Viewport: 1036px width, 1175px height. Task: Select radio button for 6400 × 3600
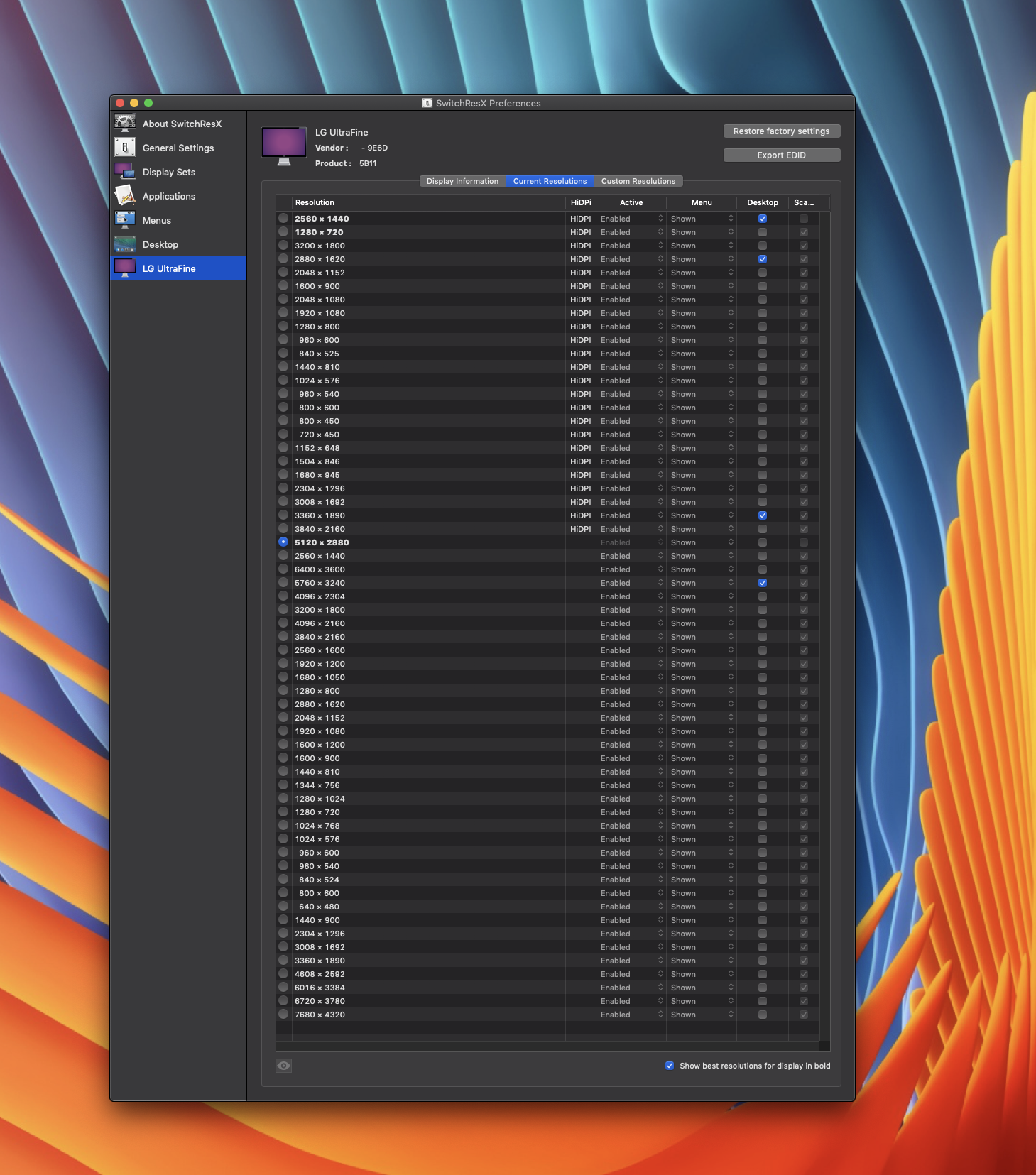(x=283, y=569)
